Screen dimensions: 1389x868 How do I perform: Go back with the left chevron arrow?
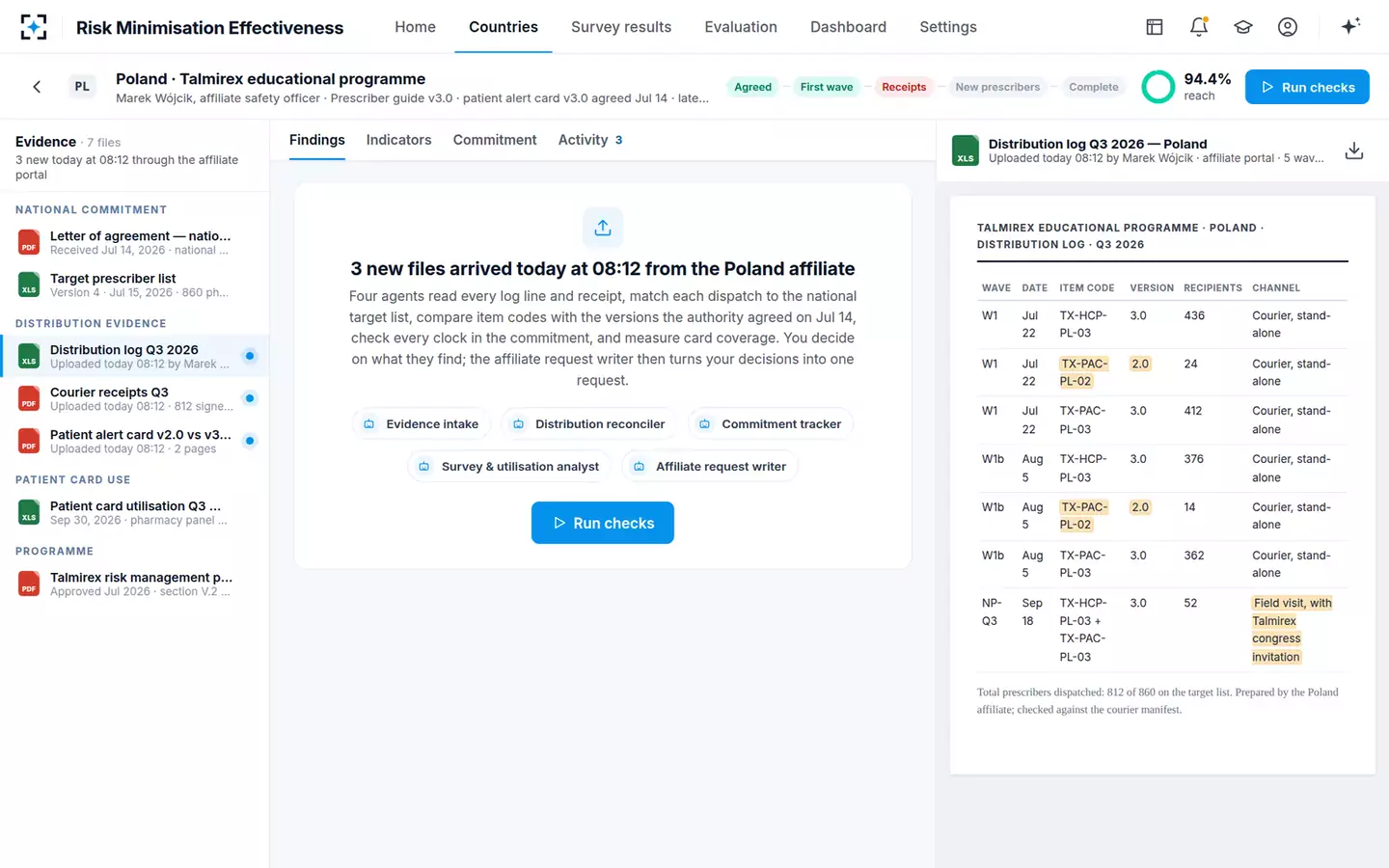37,87
